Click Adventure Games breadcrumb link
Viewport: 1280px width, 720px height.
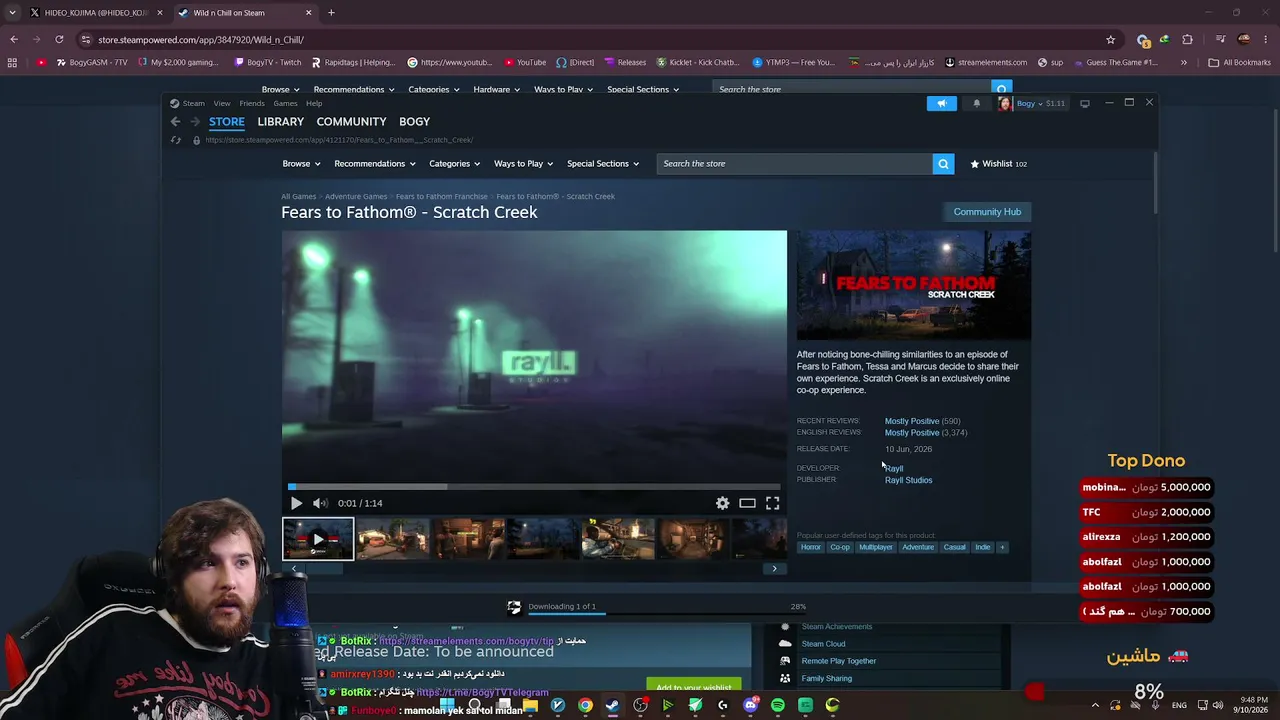click(356, 197)
